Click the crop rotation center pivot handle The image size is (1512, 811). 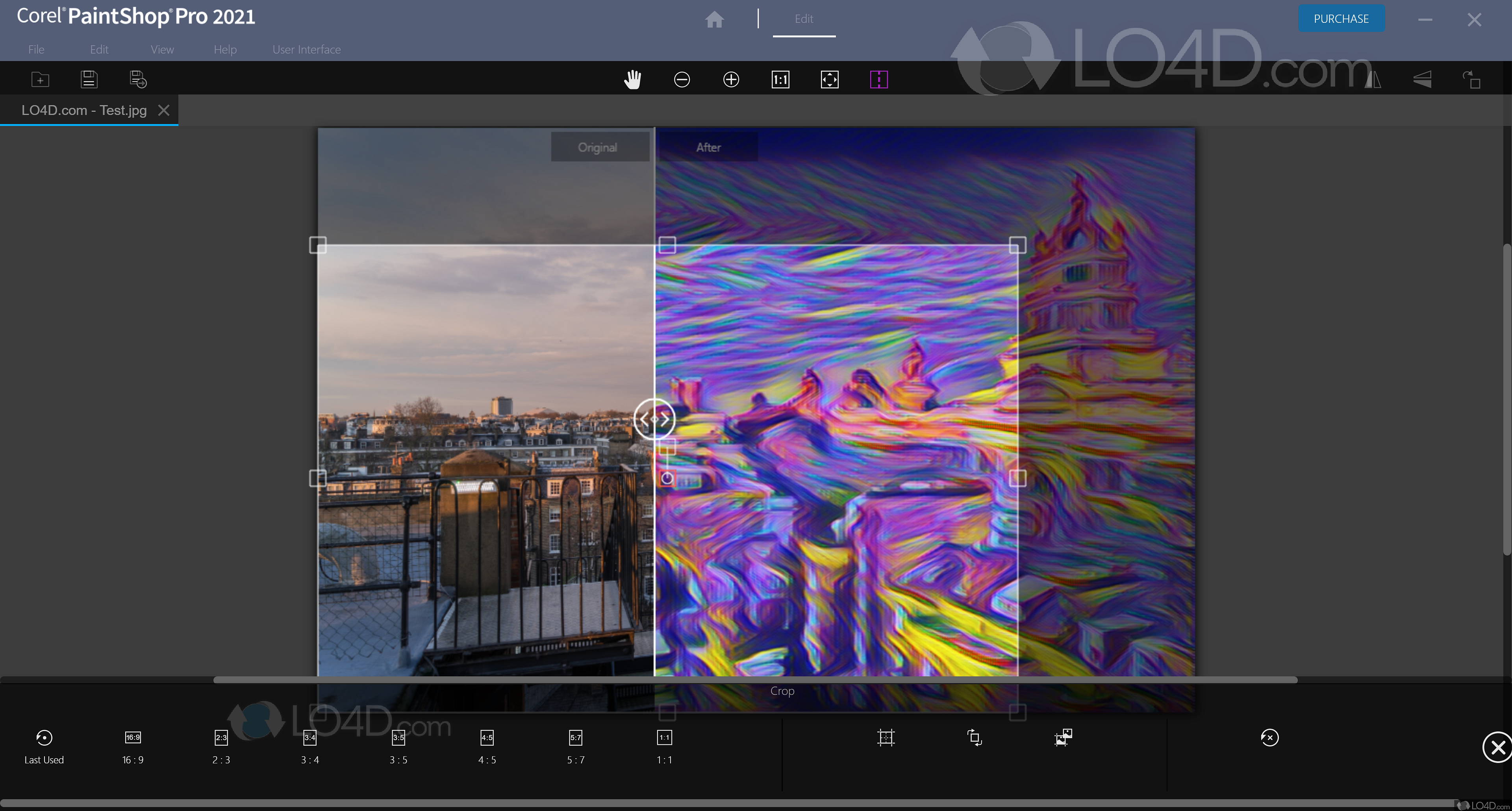click(667, 478)
